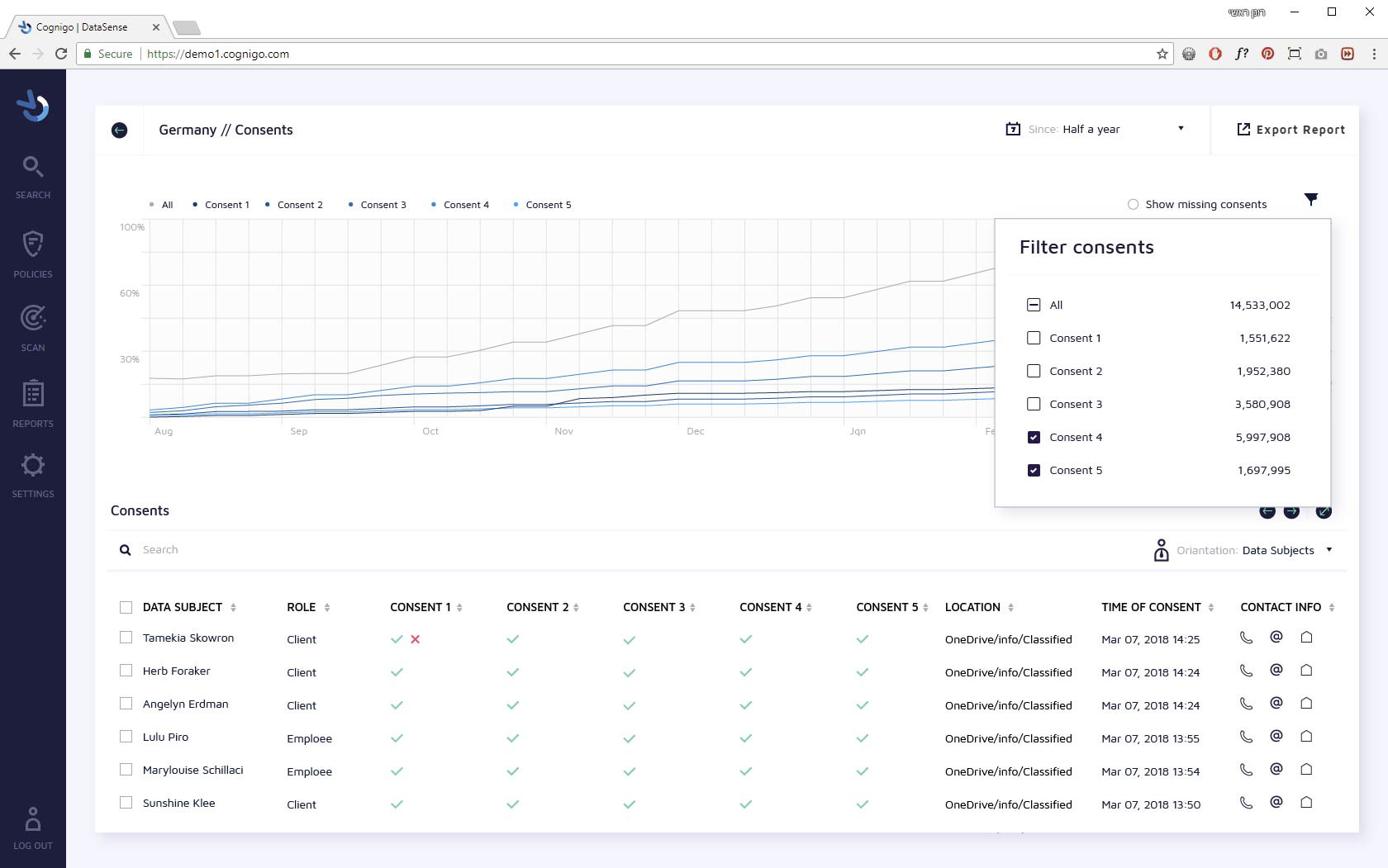Click email icon for Herb Foraker
This screenshot has height=868, width=1388.
(1276, 670)
